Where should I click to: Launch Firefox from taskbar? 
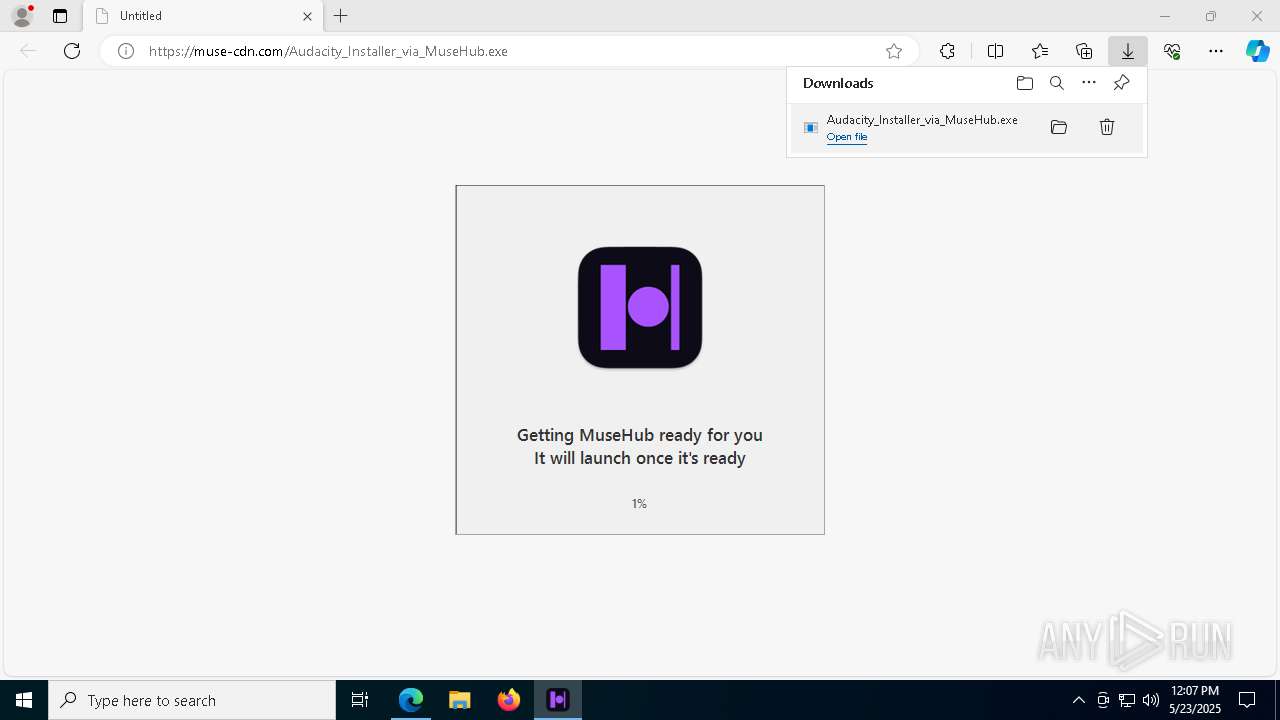point(509,700)
